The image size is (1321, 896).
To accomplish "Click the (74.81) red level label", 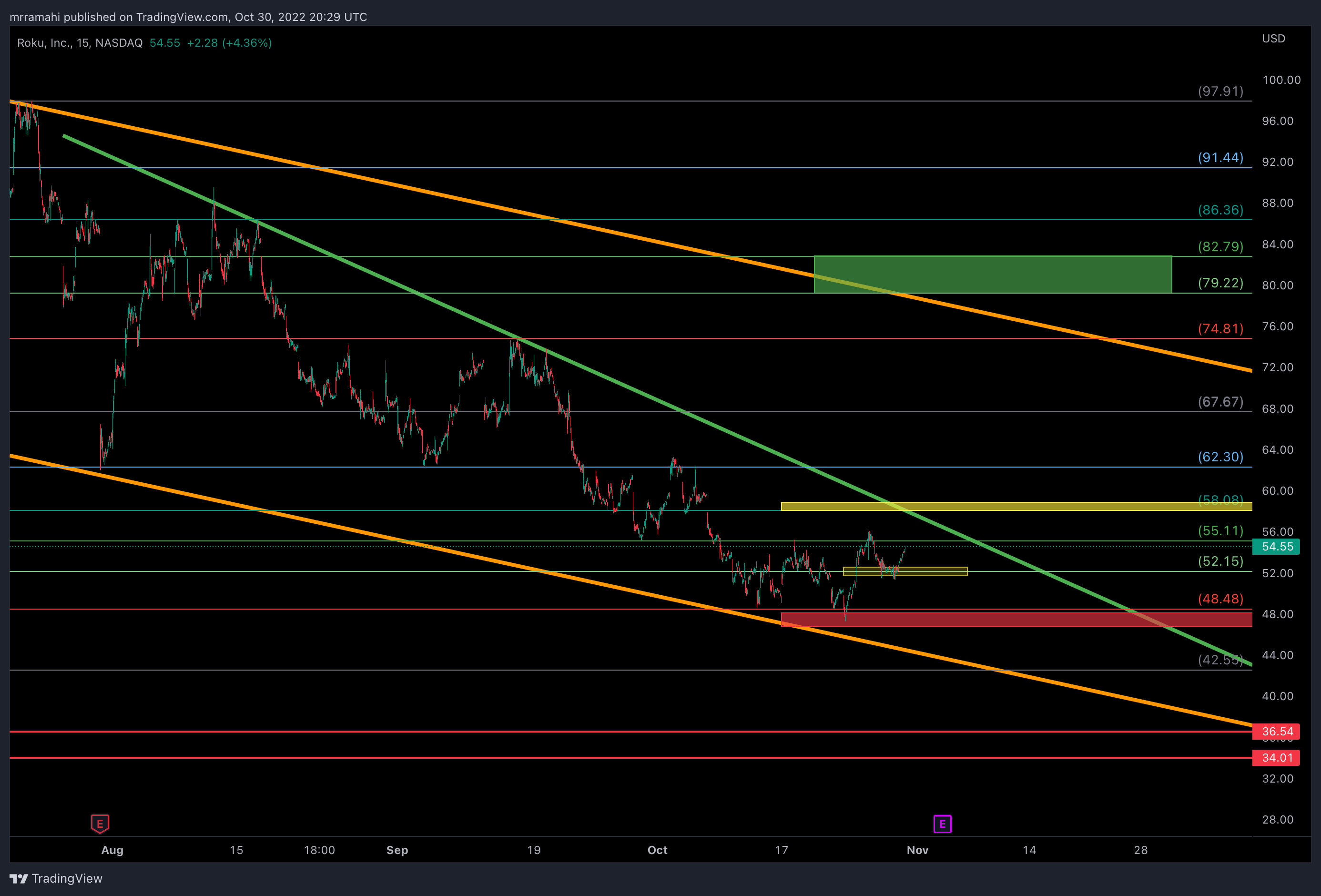I will (1220, 328).
